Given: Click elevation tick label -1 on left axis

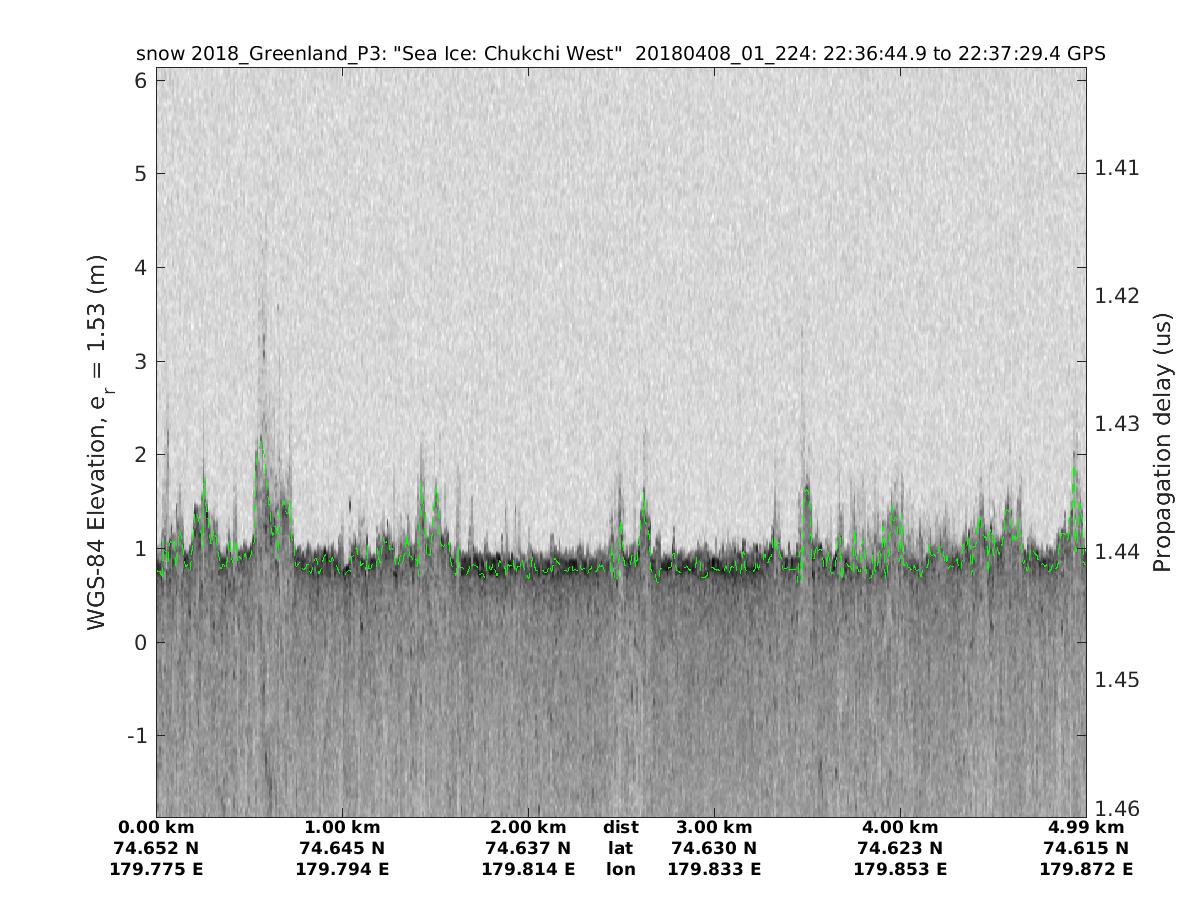Looking at the screenshot, I should 136,736.
